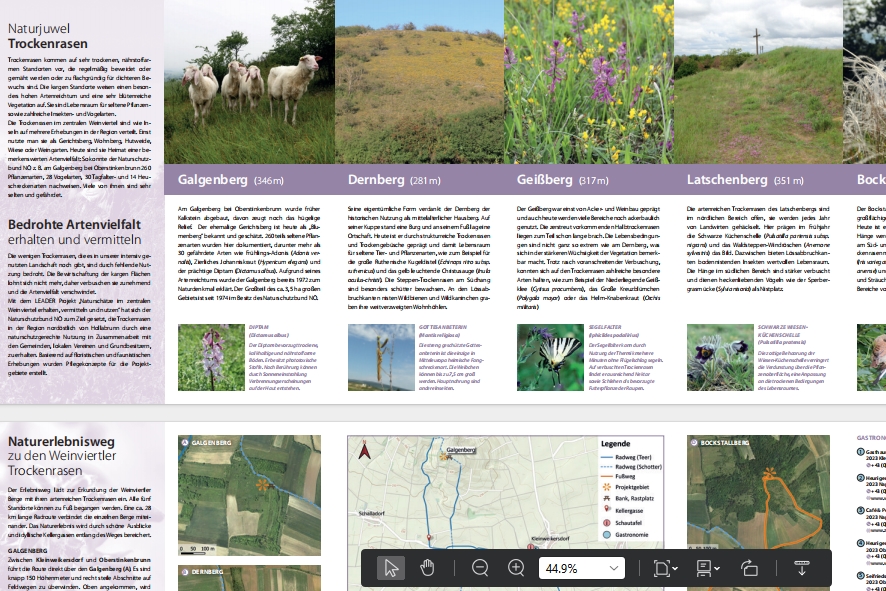Click the heading 'Geißberg (317 m)'
The width and height of the screenshot is (886, 591).
563,180
